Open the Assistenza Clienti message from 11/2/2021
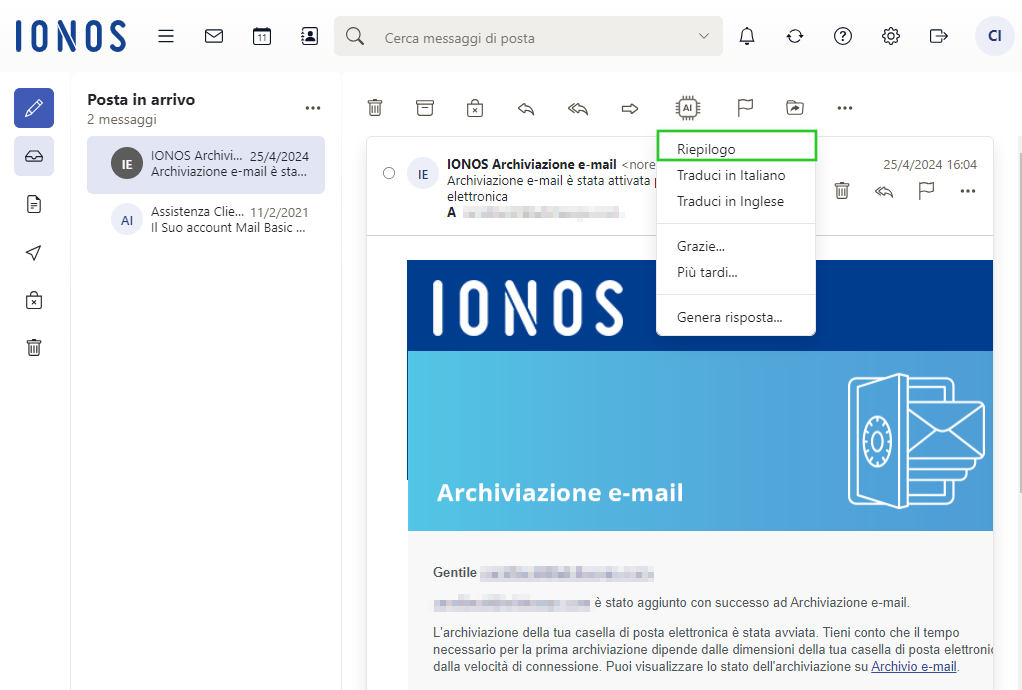Image resolution: width=1022 pixels, height=690 pixels. [206, 220]
